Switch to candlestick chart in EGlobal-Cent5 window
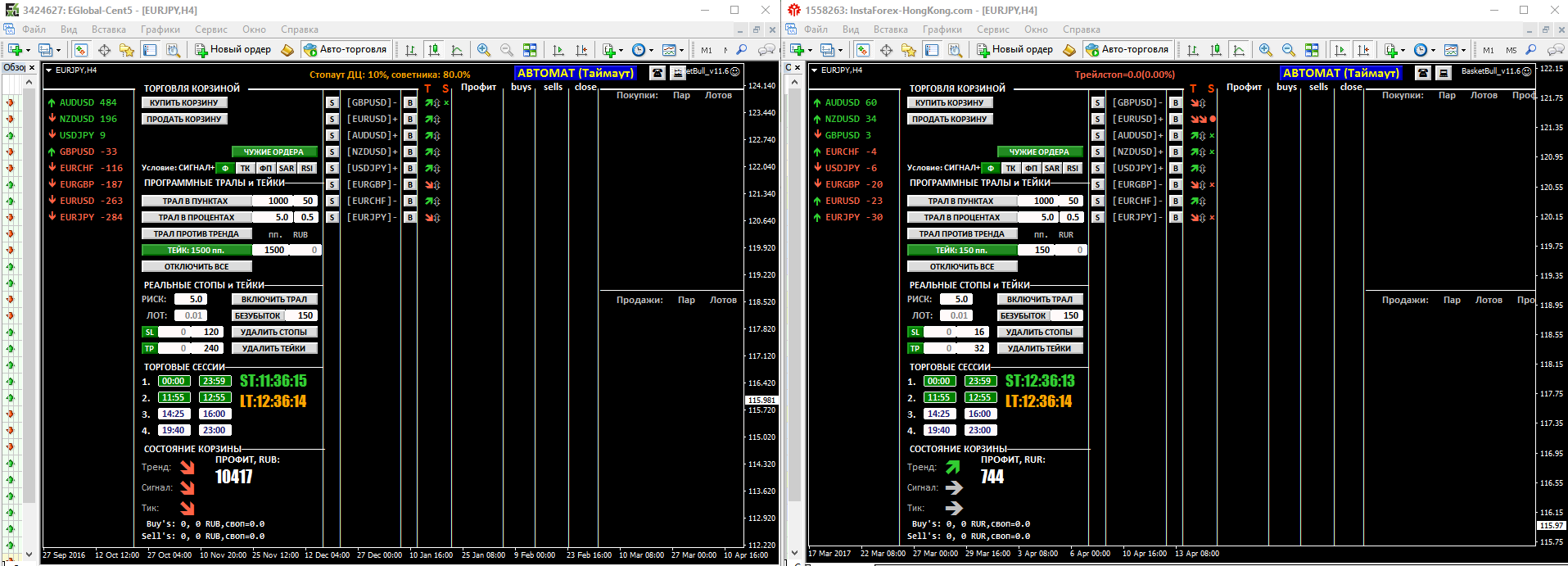 point(434,50)
